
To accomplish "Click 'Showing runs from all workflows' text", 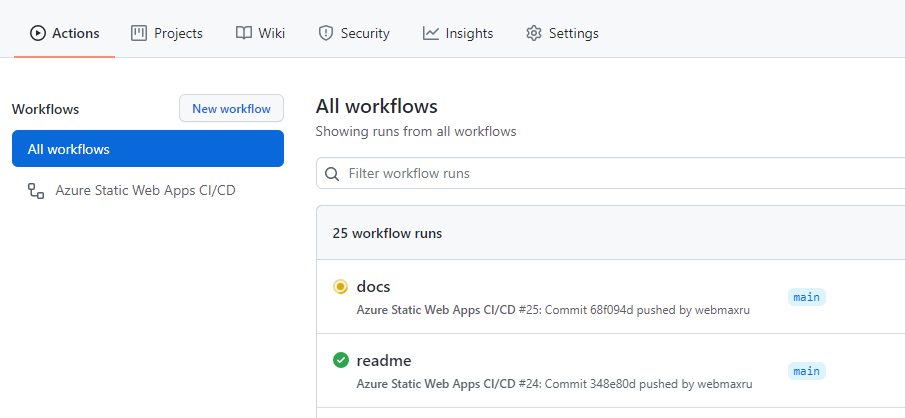I will point(416,132).
